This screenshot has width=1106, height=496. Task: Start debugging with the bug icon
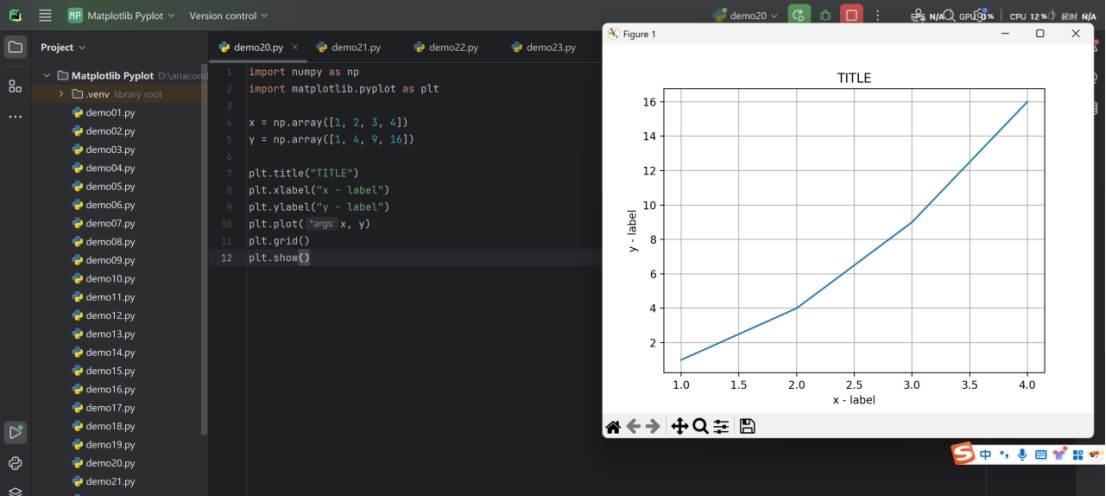click(x=825, y=15)
